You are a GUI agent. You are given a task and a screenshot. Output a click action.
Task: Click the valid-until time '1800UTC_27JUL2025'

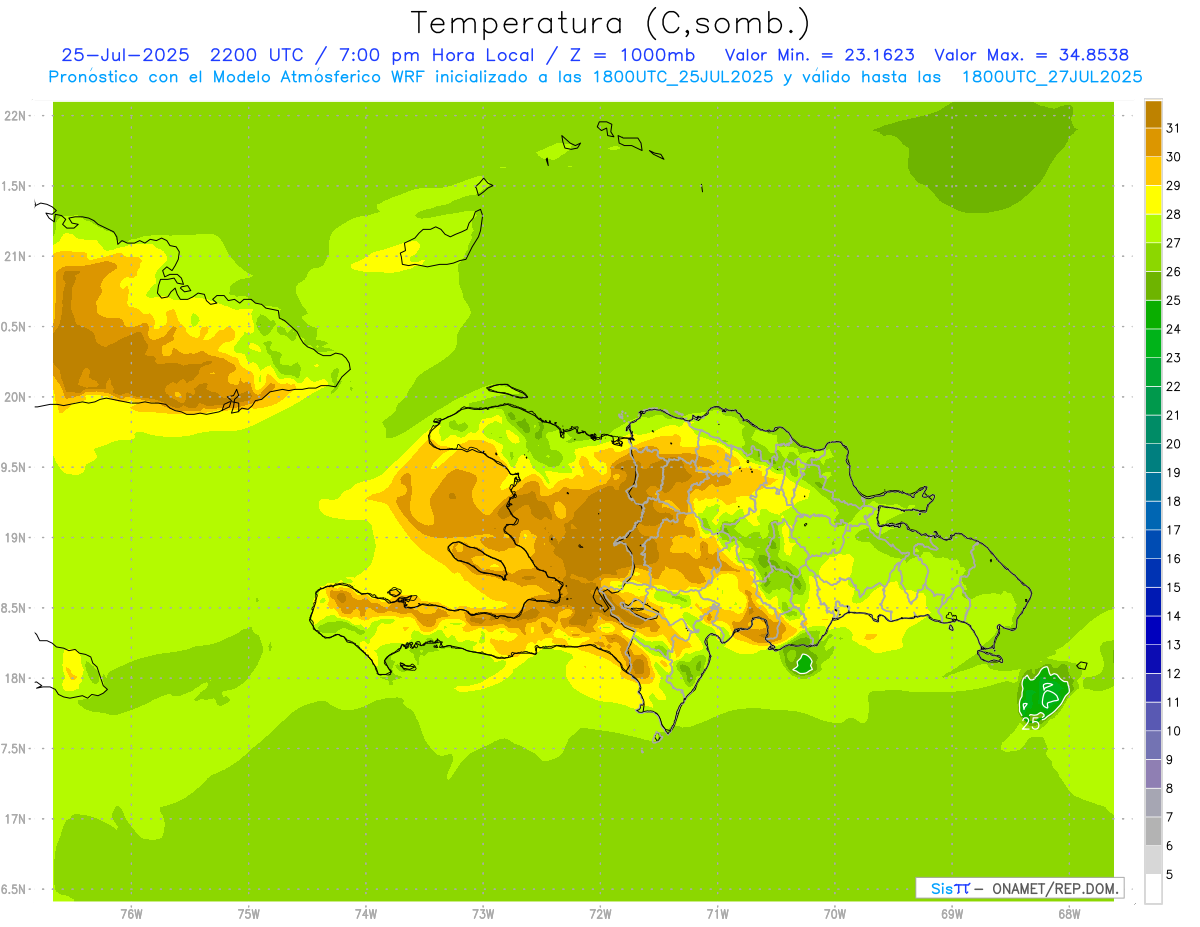pos(1053,77)
